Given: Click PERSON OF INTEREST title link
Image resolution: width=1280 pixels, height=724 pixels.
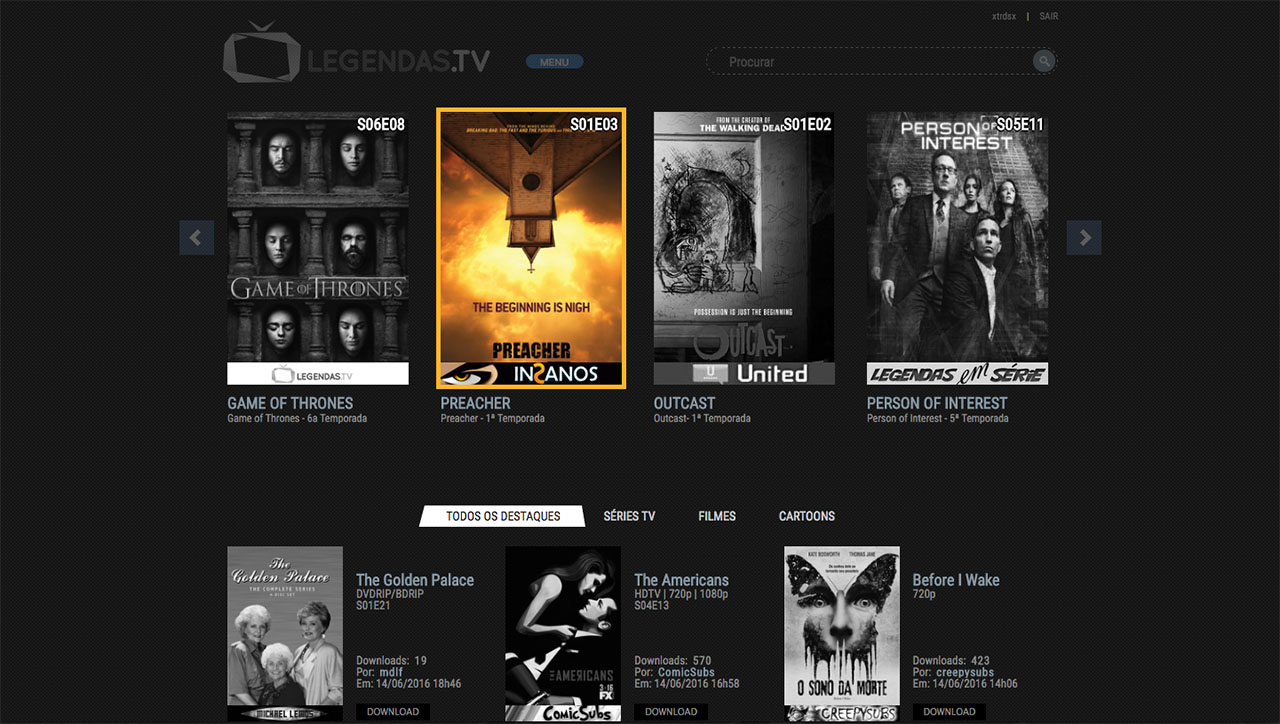Looking at the screenshot, I should coord(937,403).
